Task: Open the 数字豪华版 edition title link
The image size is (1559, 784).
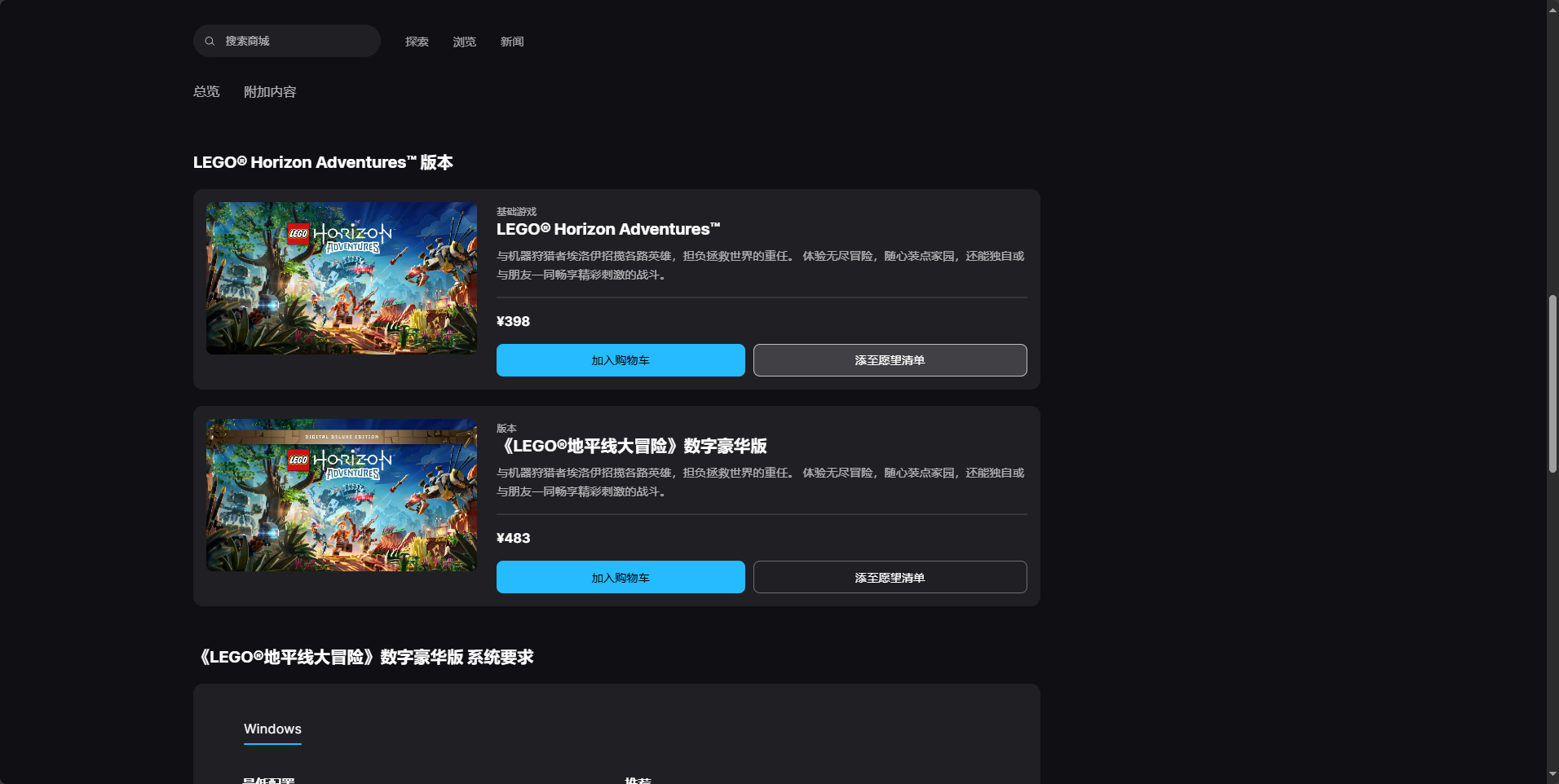Action: 632,446
